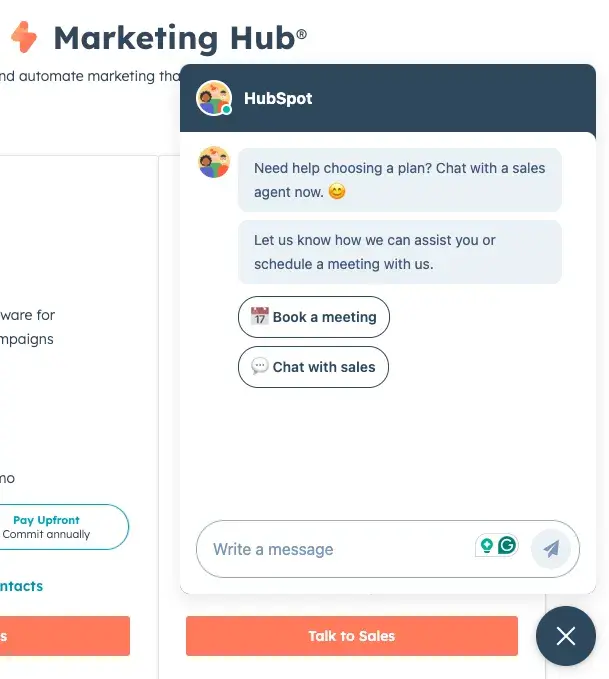609x679 pixels.
Task: Open the Grammarly lightbulb suggestions icon
Action: click(487, 545)
